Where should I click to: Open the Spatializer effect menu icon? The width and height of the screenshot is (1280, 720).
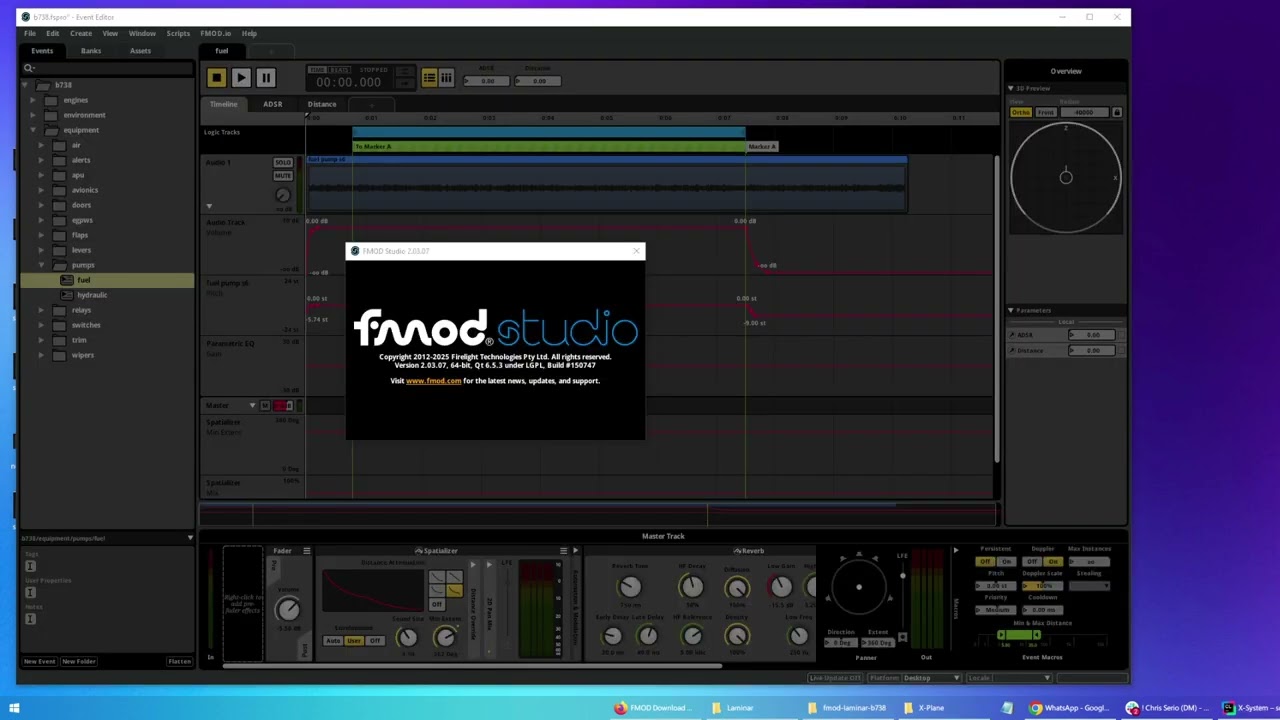click(563, 551)
